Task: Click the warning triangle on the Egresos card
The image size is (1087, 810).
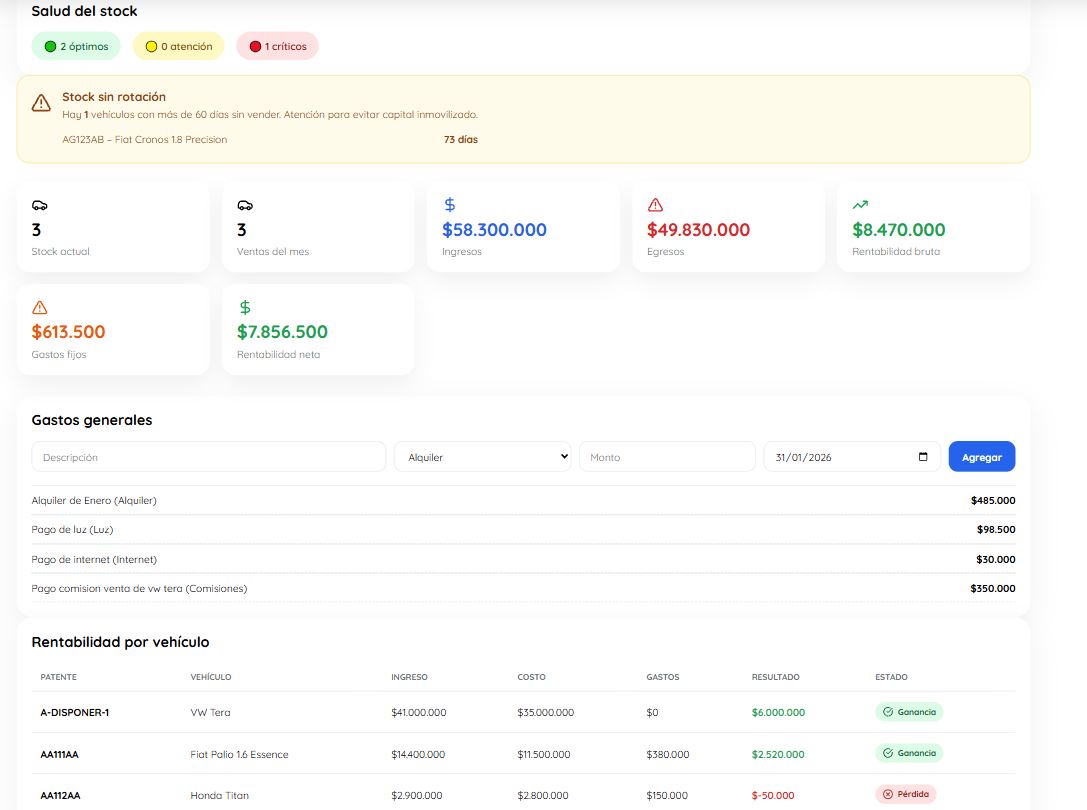Action: [x=654, y=204]
